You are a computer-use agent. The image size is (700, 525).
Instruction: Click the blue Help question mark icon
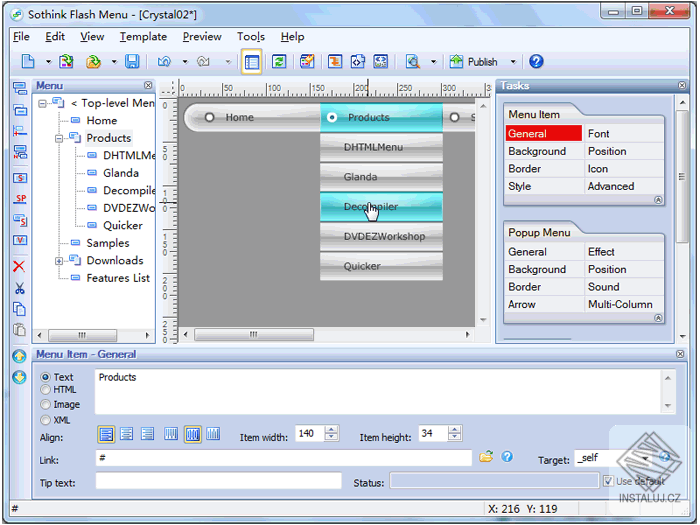pyautogui.click(x=536, y=62)
